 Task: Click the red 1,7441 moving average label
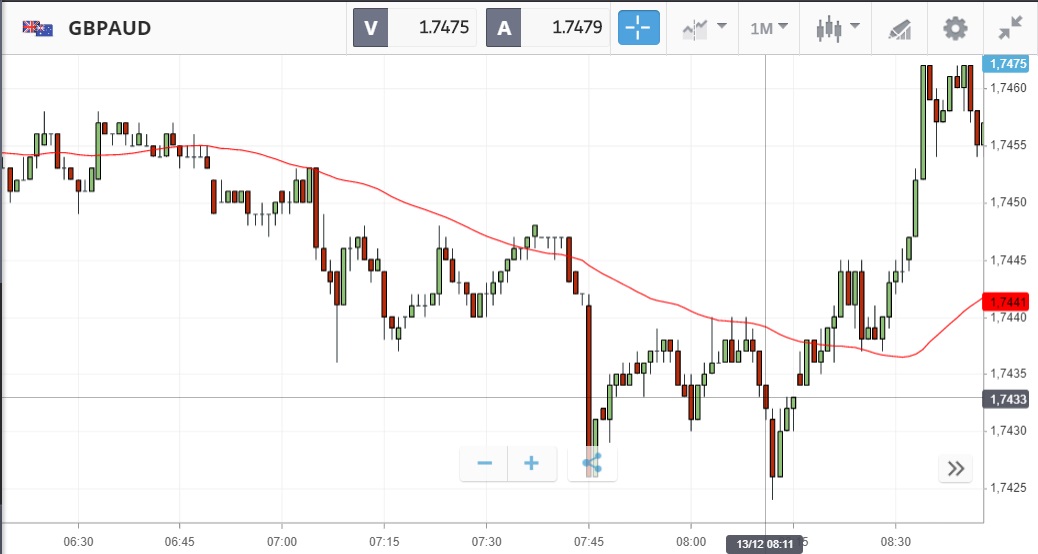[1008, 301]
